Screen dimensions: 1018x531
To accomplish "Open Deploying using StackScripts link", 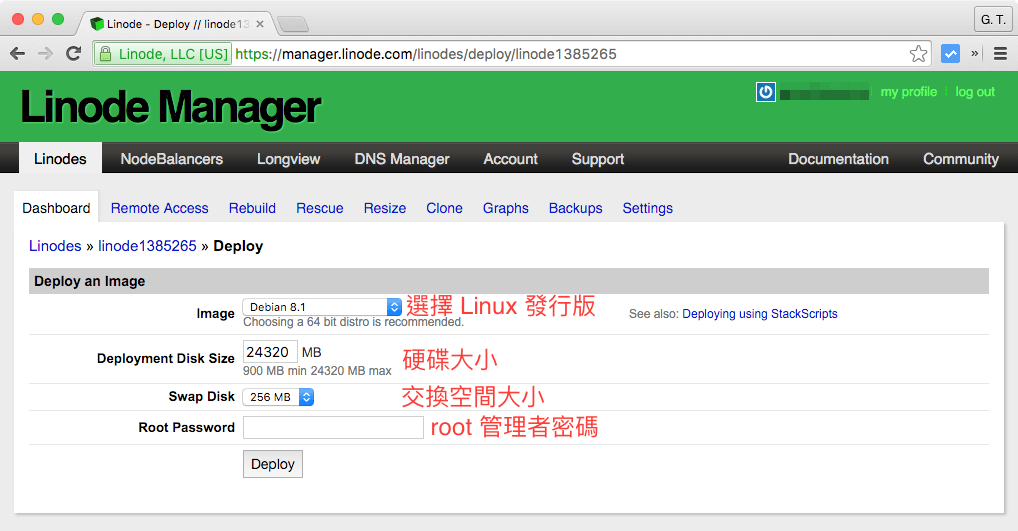I will (760, 314).
